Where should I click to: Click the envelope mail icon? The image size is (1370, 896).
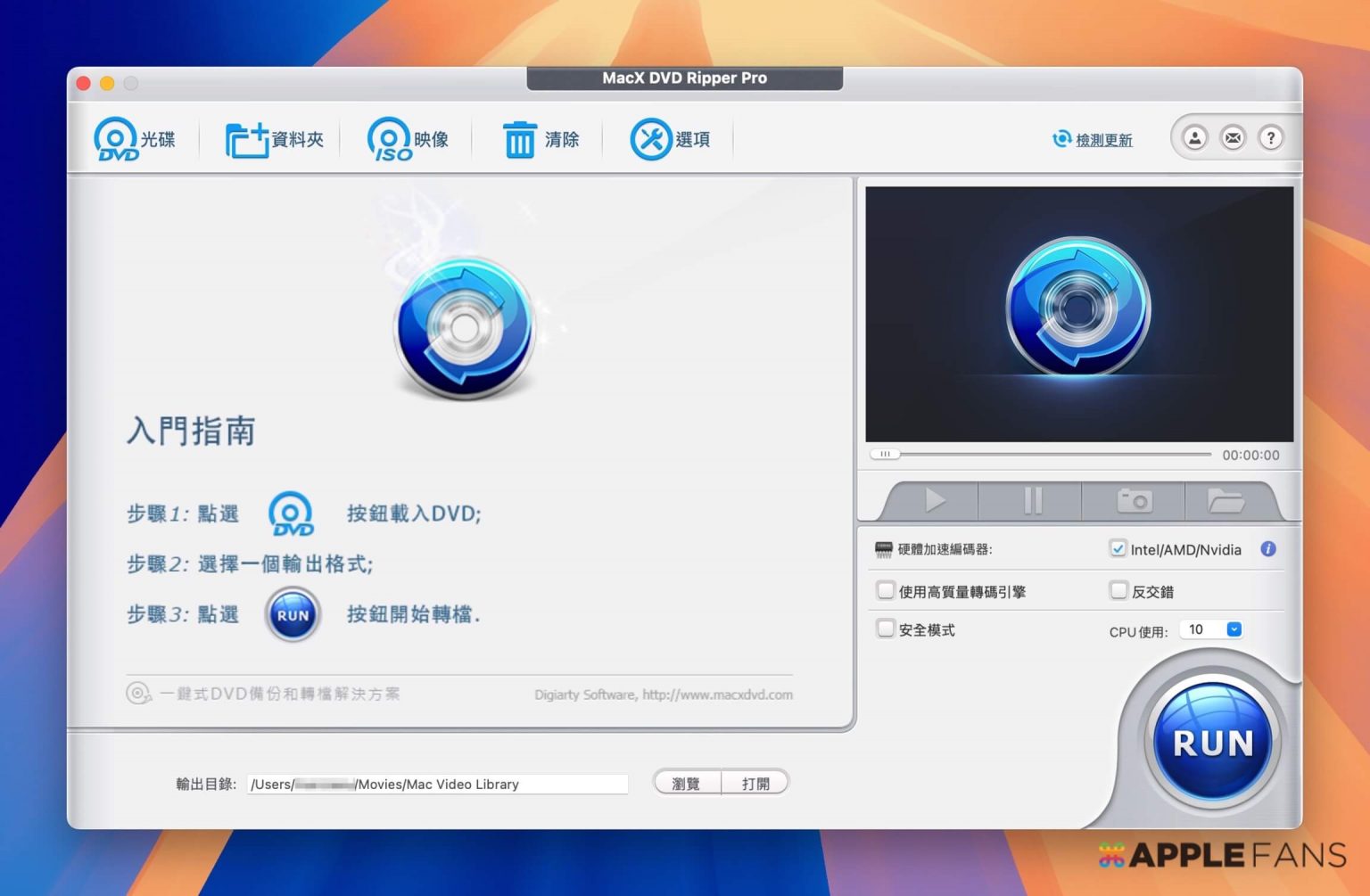[x=1233, y=138]
